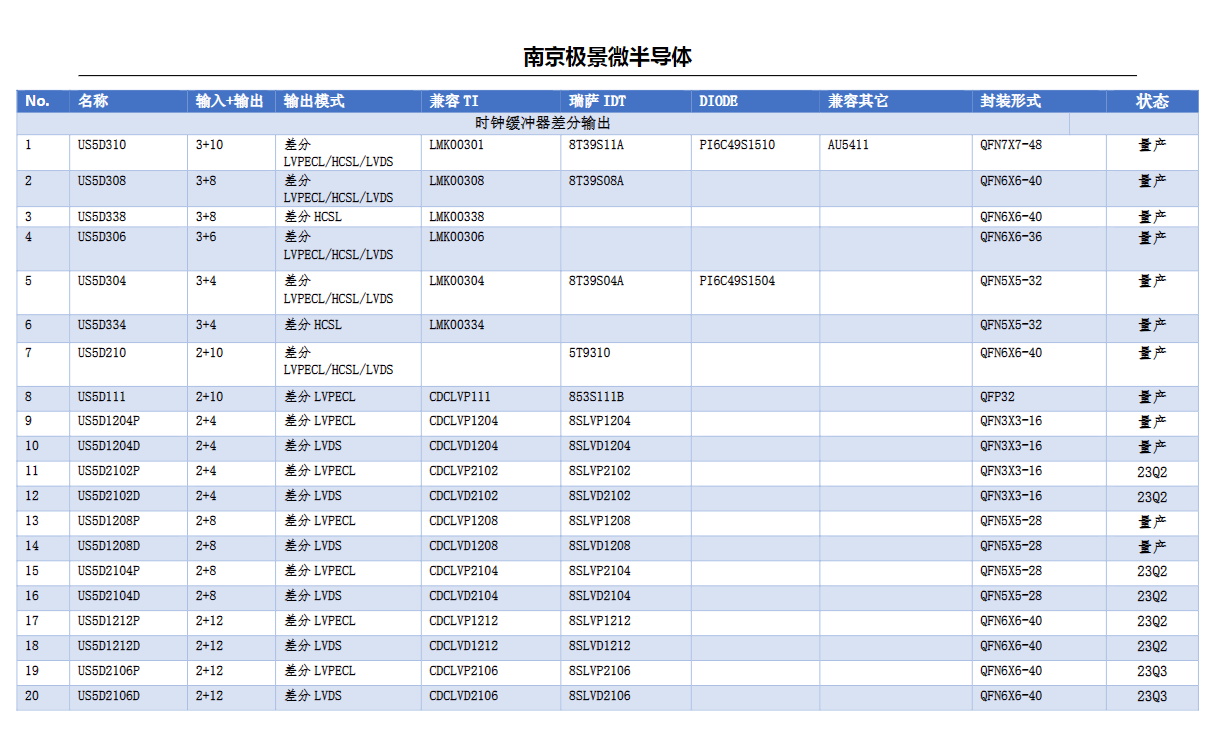Select part name US5D1212D
This screenshot has height=733, width=1212.
(109, 646)
